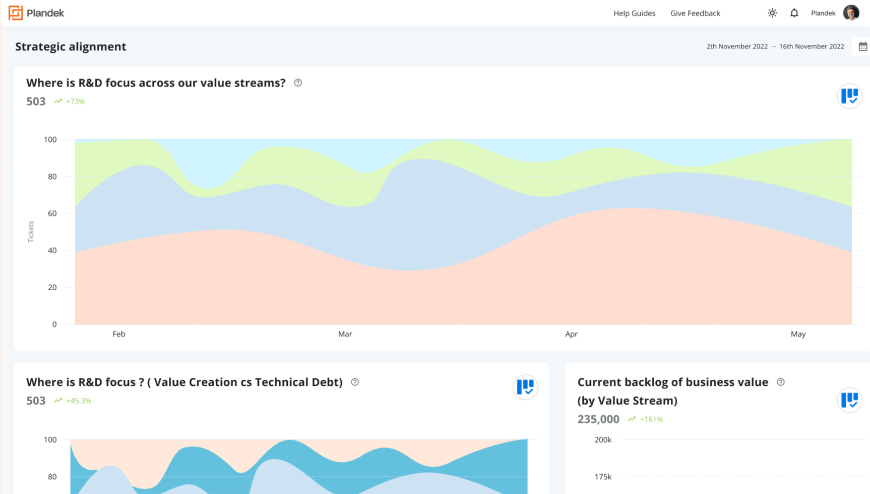Open the notifications bell
This screenshot has width=870, height=494.
(x=794, y=13)
